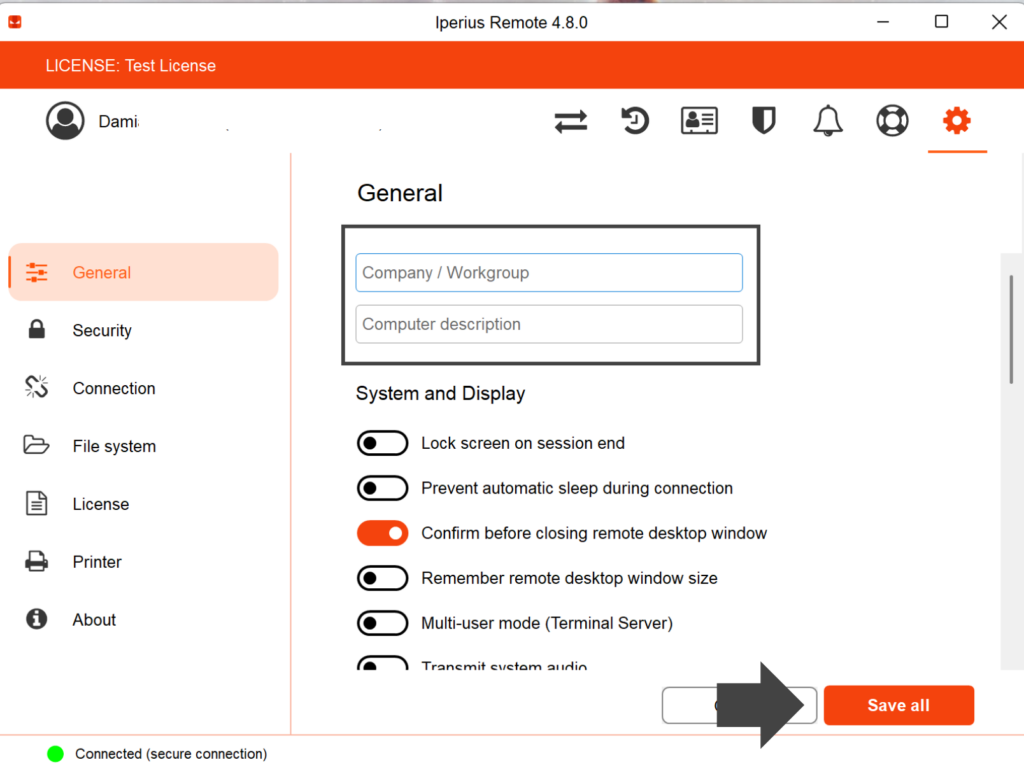Image resolution: width=1024 pixels, height=769 pixels.
Task: Enable Remember remote desktop window size
Action: [382, 578]
